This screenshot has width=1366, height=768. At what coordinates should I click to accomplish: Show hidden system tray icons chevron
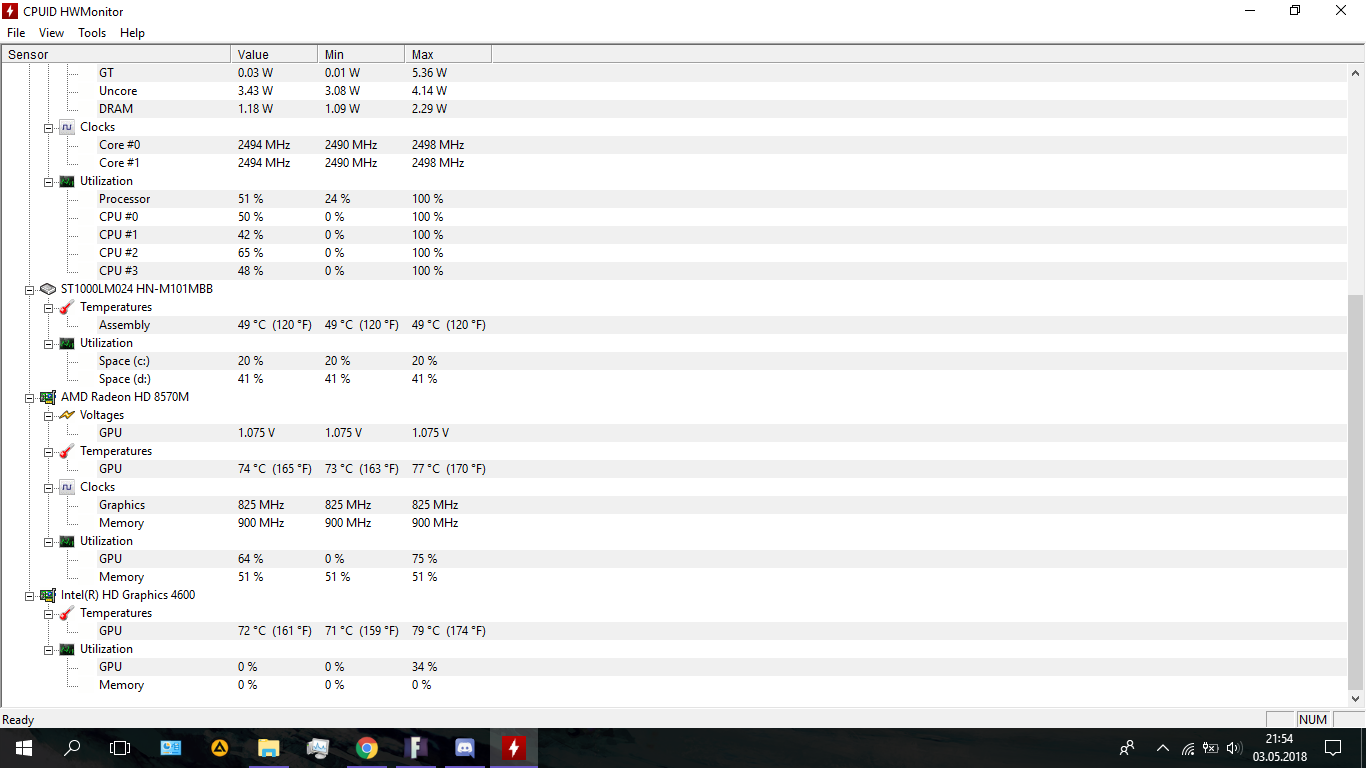point(1162,747)
